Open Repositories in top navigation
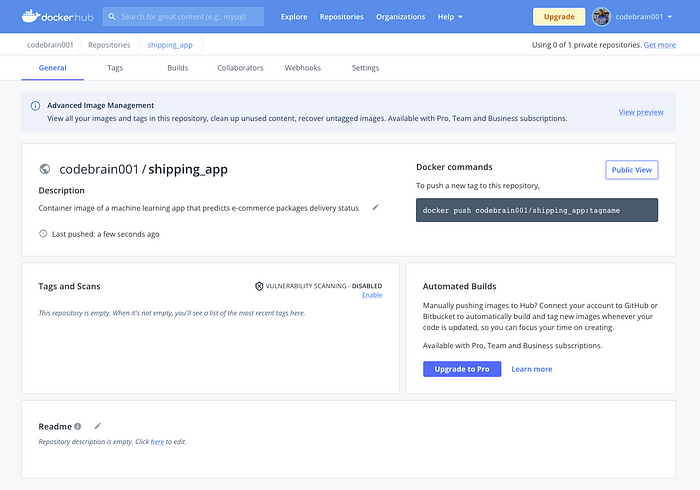This screenshot has height=490, width=700. (x=342, y=17)
